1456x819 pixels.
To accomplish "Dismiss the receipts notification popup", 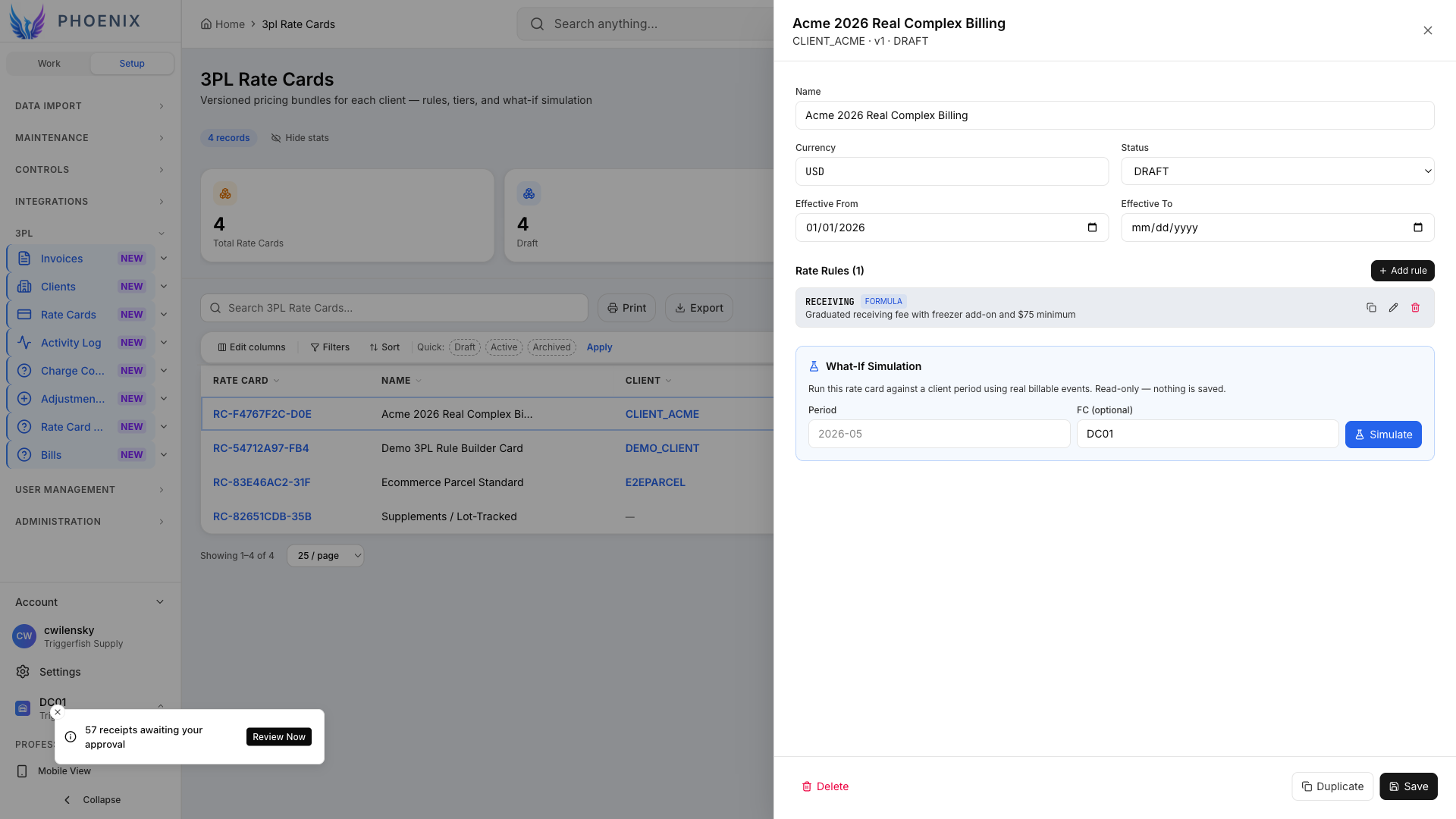I will coord(58,712).
